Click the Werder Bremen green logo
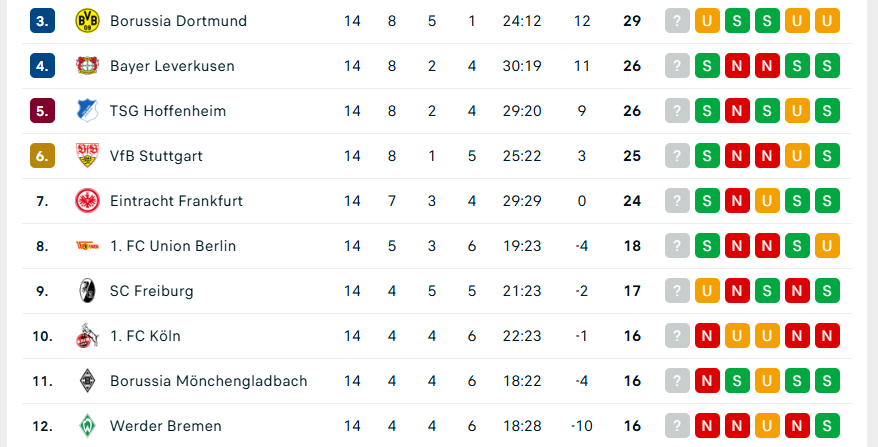Screen dimensions: 878x447 point(88,426)
